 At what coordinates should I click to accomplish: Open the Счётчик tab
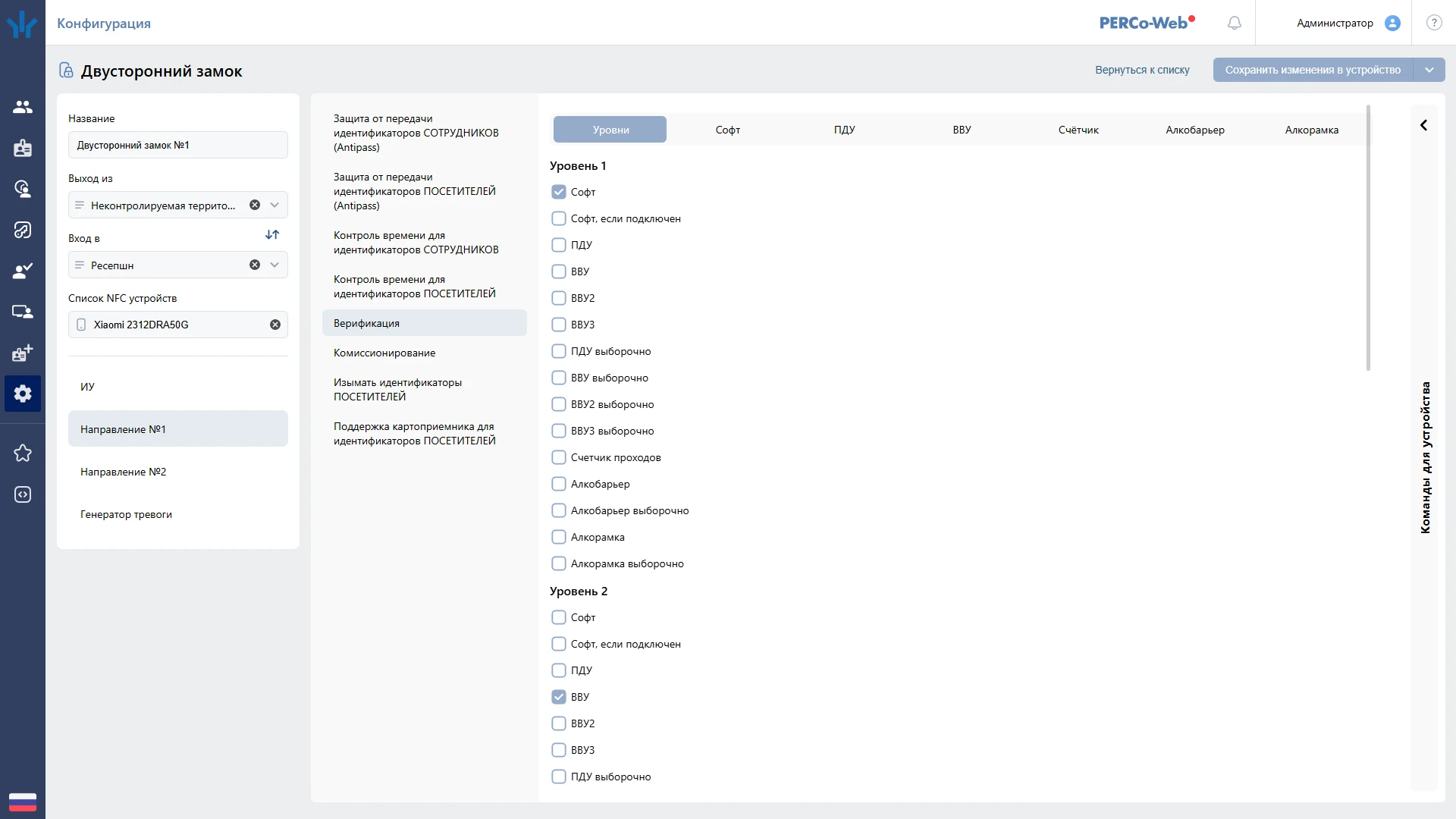(x=1078, y=130)
